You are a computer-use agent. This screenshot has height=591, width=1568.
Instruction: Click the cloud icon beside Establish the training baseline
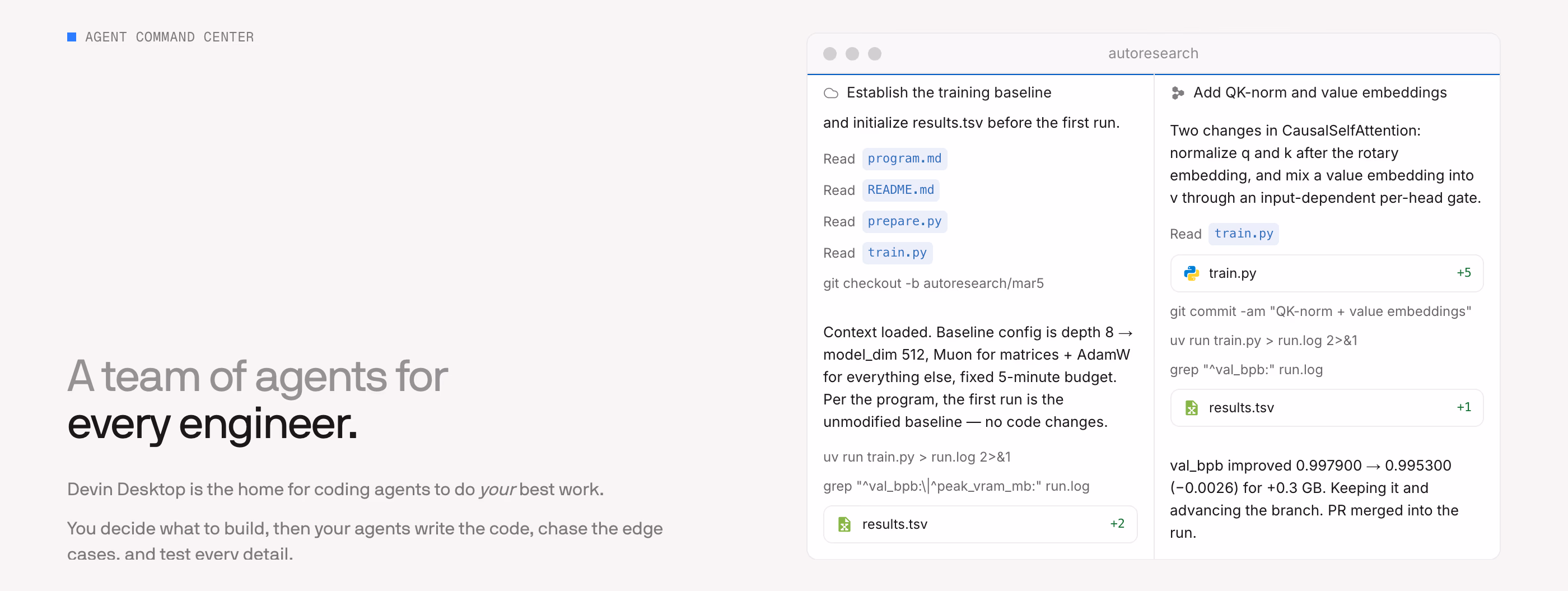click(830, 93)
